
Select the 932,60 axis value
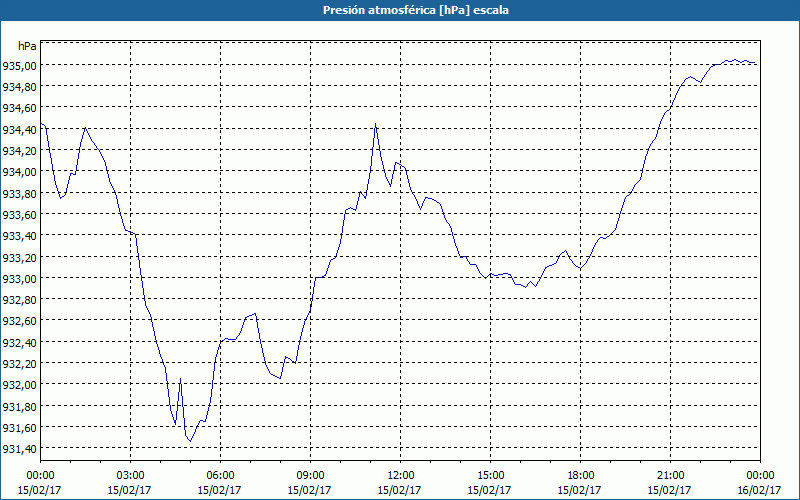tap(19, 321)
